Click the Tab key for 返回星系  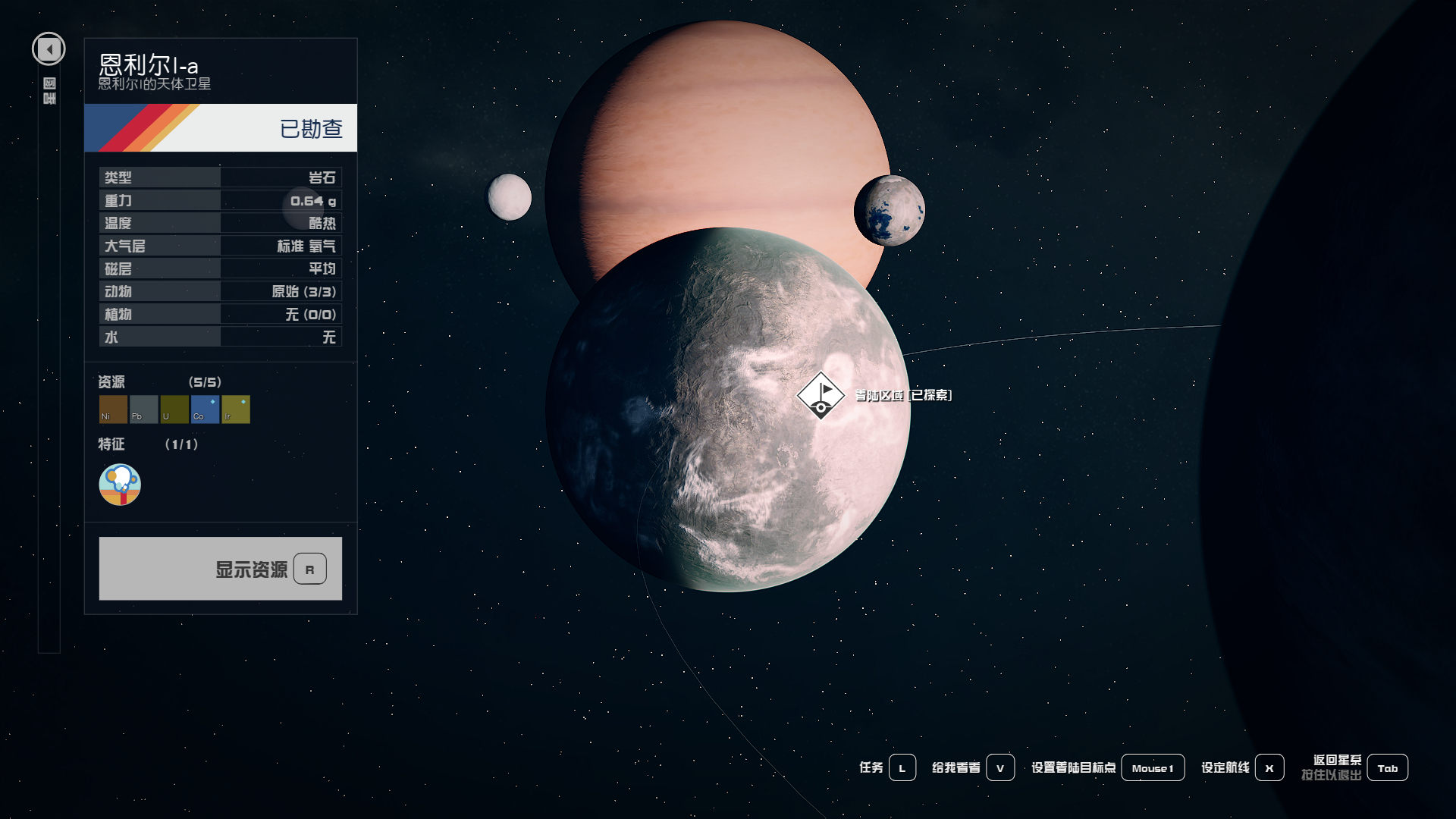point(1388,767)
